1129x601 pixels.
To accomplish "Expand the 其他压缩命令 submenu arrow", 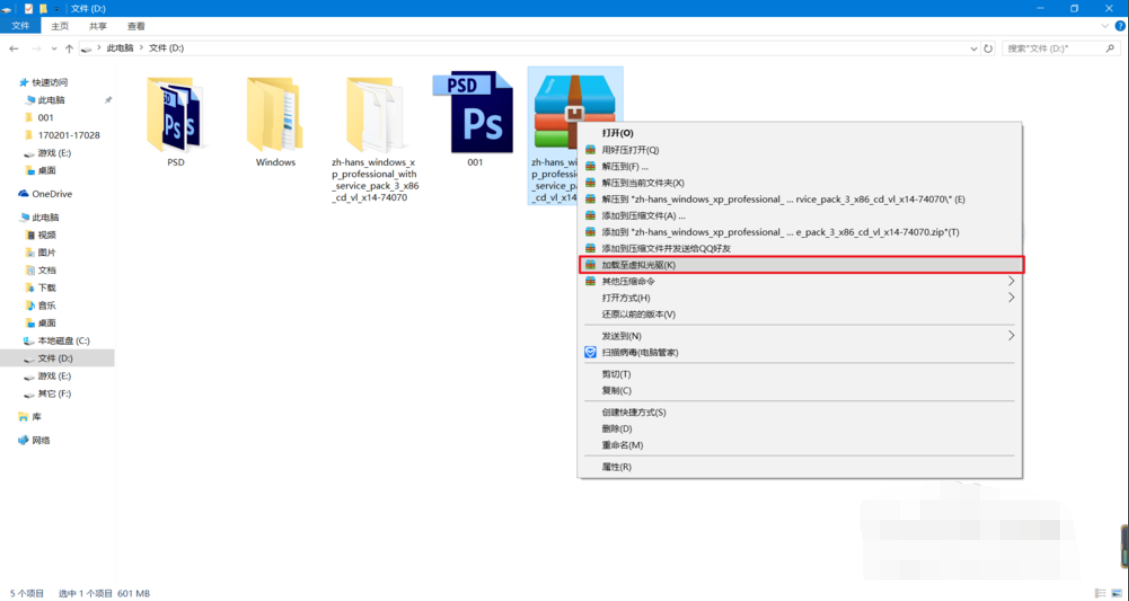I will click(1011, 281).
